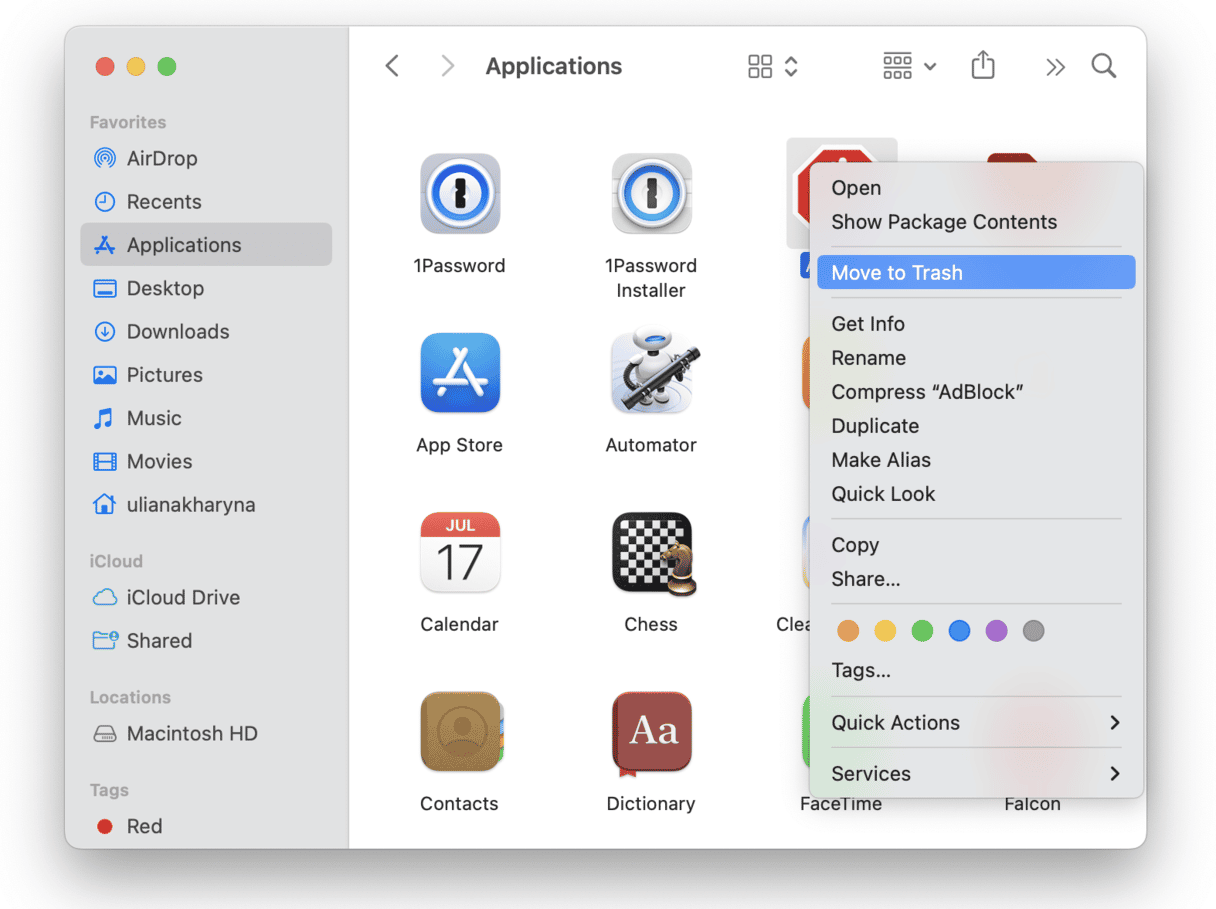
Task: Click the Share icon in the toolbar
Action: [x=983, y=64]
